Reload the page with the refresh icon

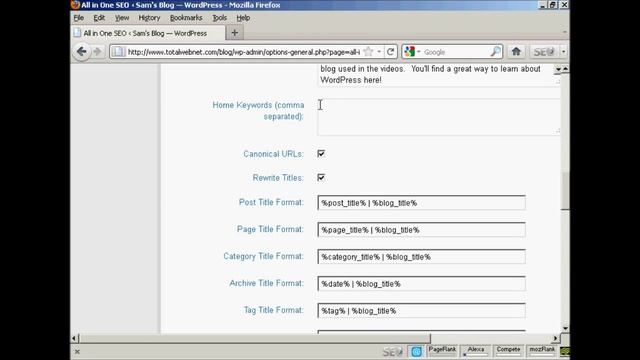click(391, 52)
